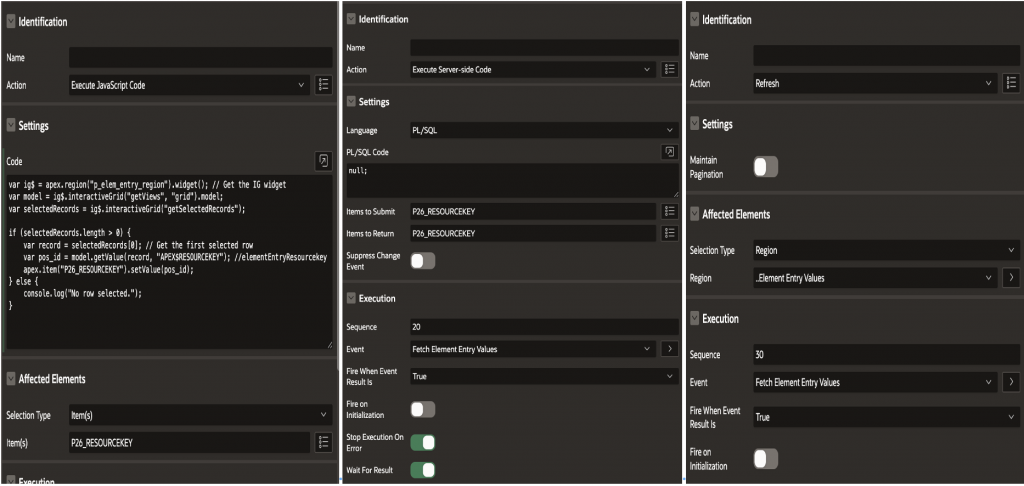Open code editor for JavaScript Code field
The width and height of the screenshot is (1024, 486).
[x=323, y=160]
